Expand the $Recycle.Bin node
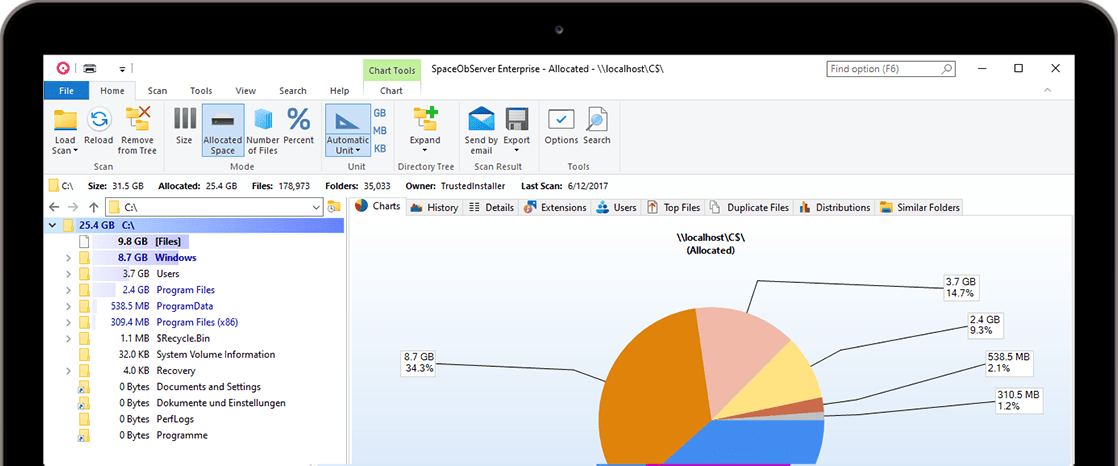1118x466 pixels. 68,338
